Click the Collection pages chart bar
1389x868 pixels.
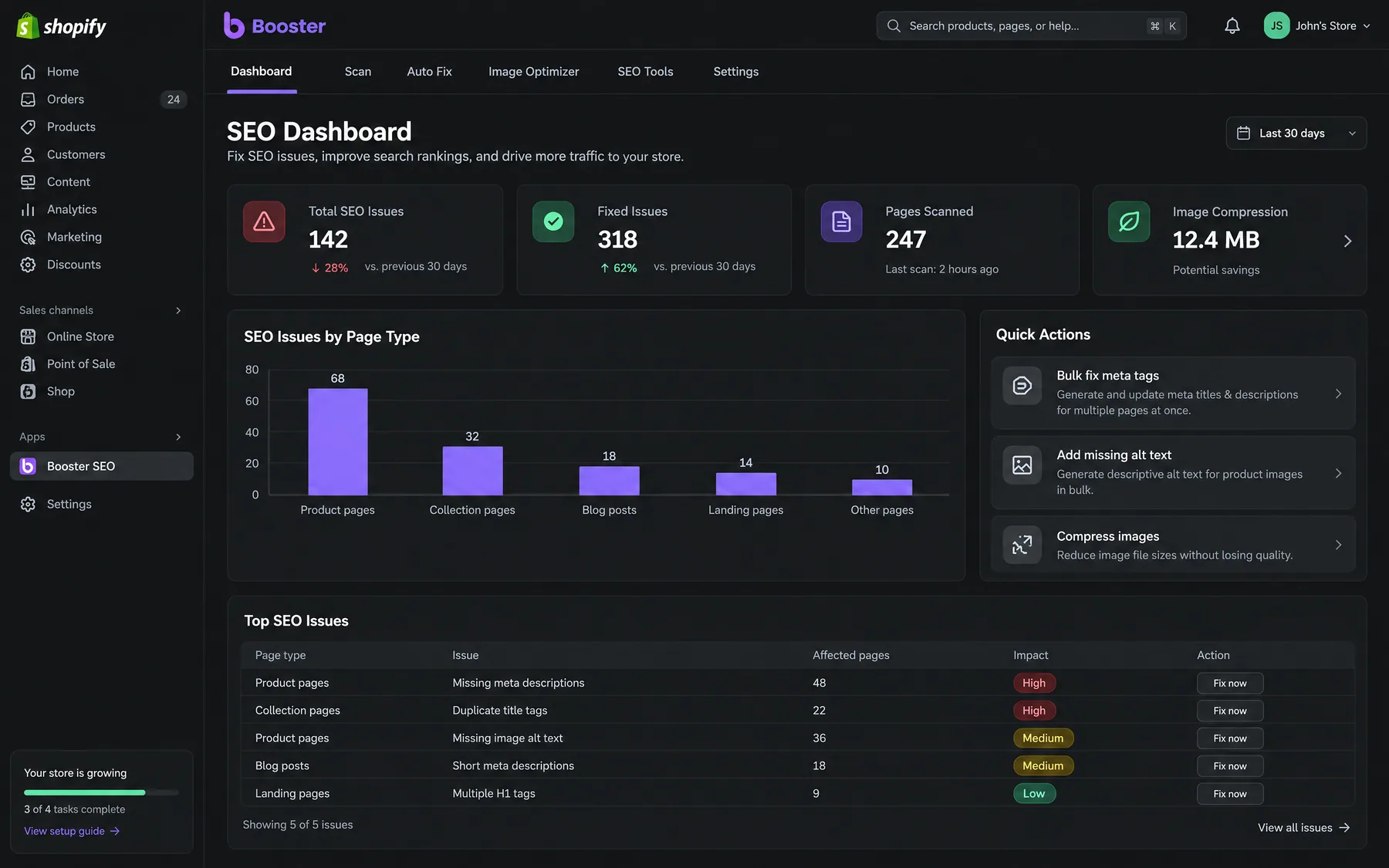(x=472, y=471)
